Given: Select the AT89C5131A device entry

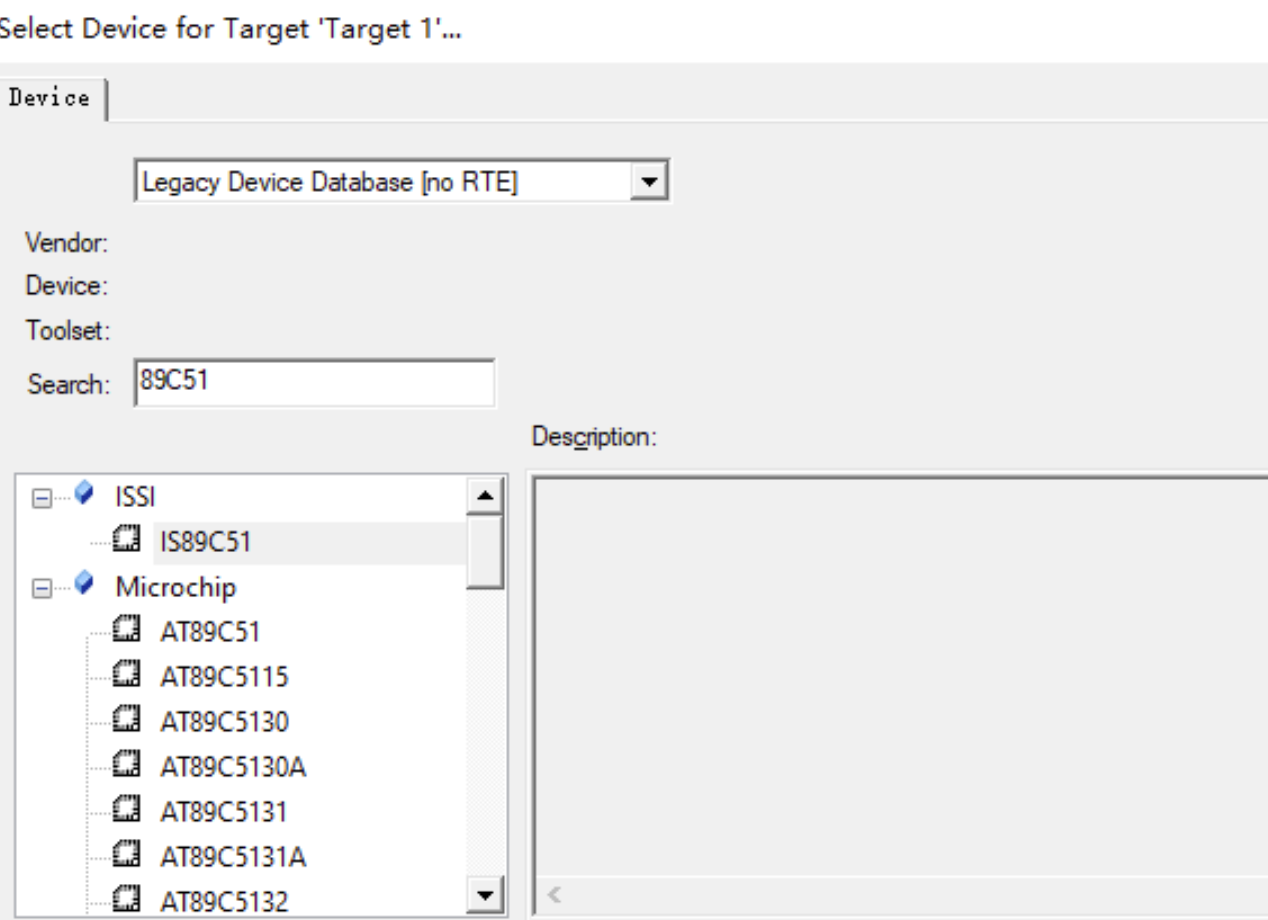Looking at the screenshot, I should click(232, 858).
